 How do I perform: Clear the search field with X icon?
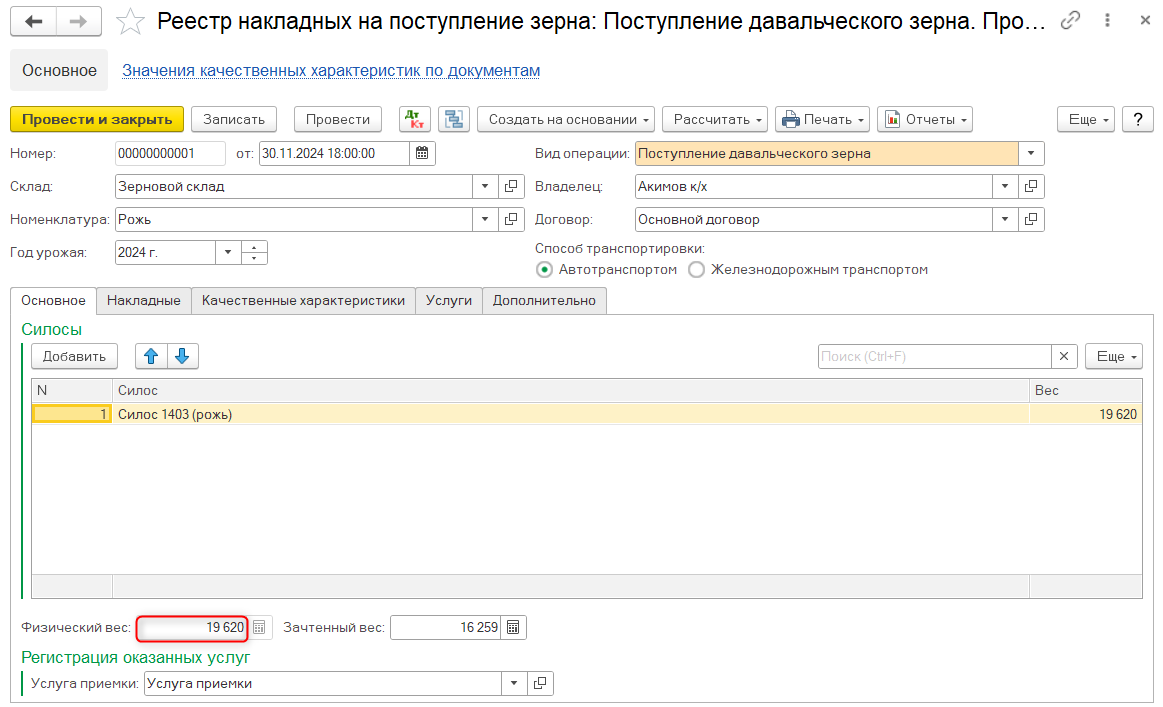click(x=1064, y=356)
